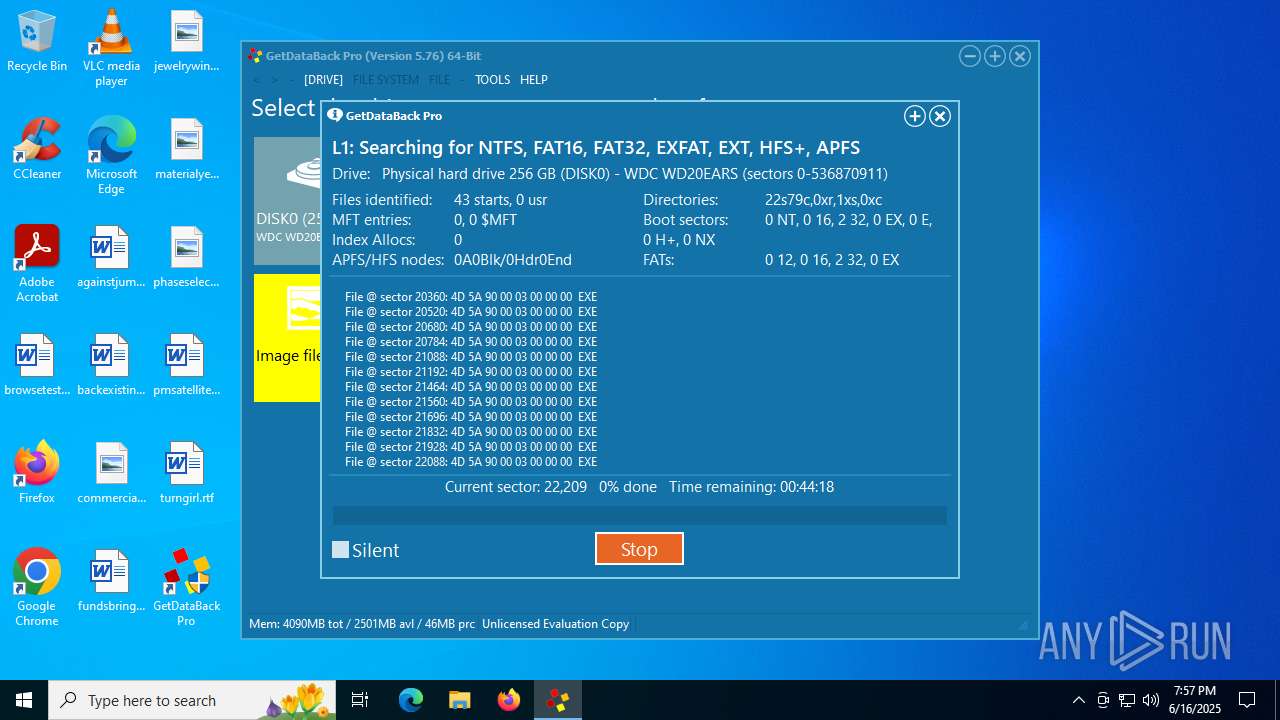Click the APFS/HFS nodes value
This screenshot has height=720, width=1280.
pos(513,260)
